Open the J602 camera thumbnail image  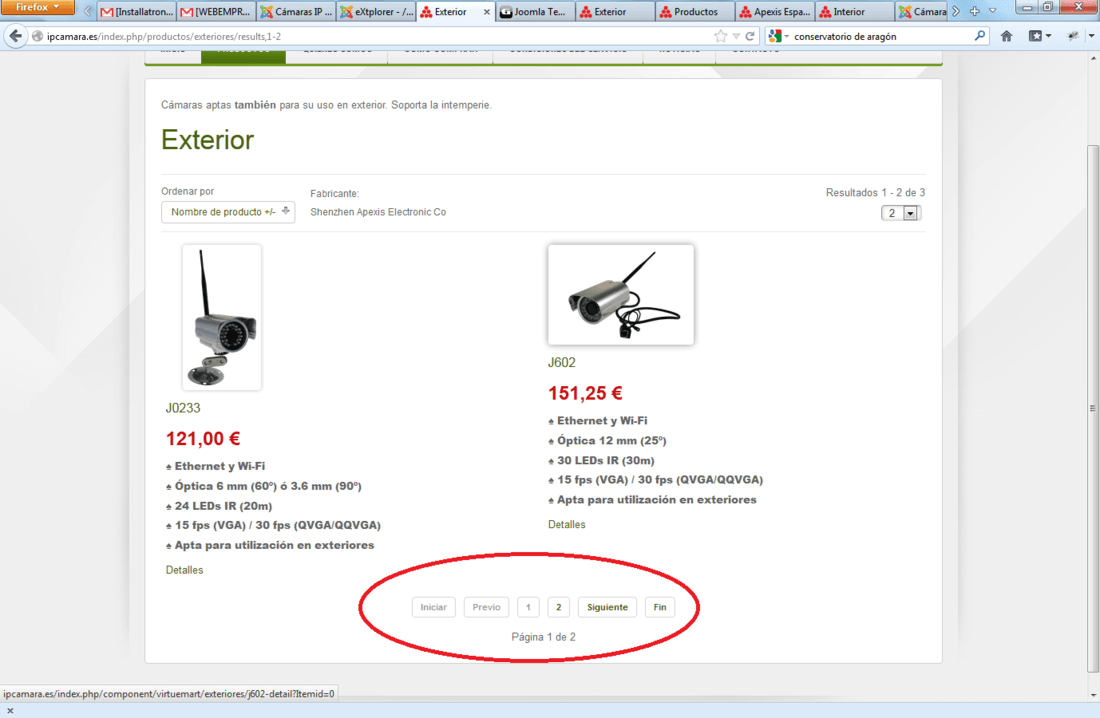point(621,295)
